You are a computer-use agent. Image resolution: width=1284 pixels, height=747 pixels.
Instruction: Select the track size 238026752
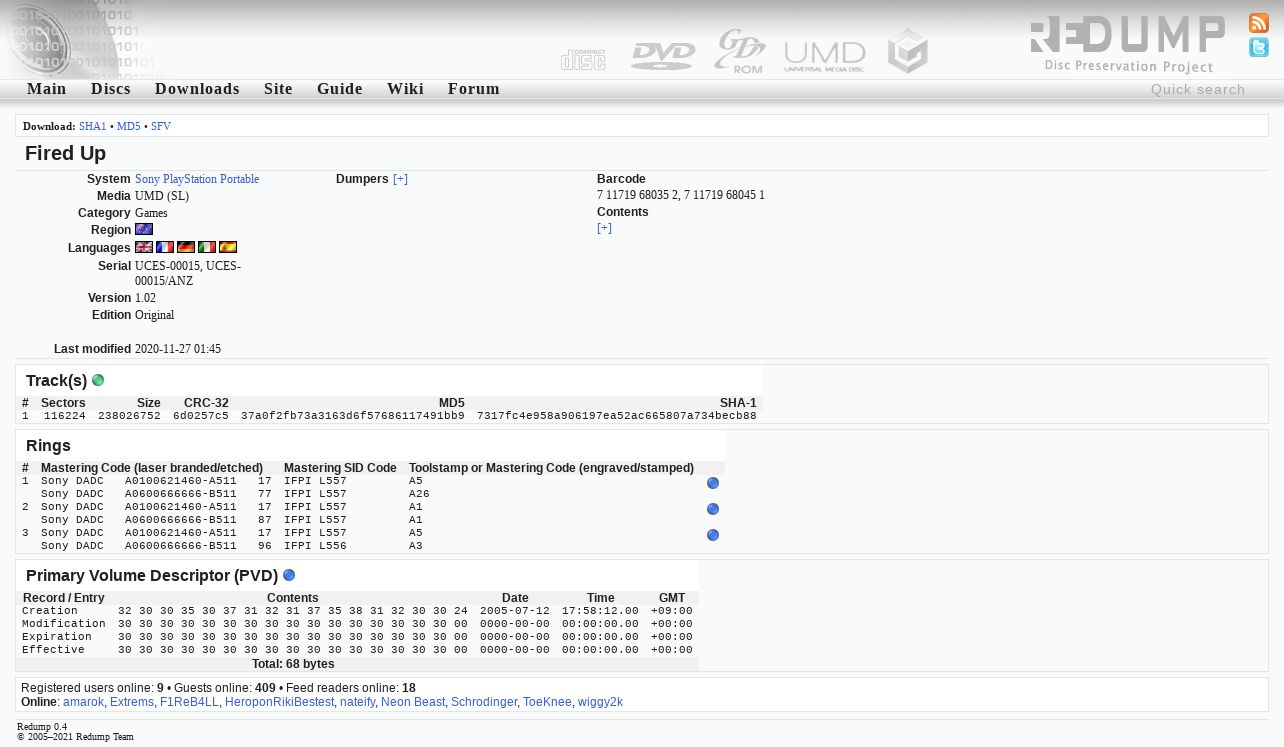click(129, 416)
